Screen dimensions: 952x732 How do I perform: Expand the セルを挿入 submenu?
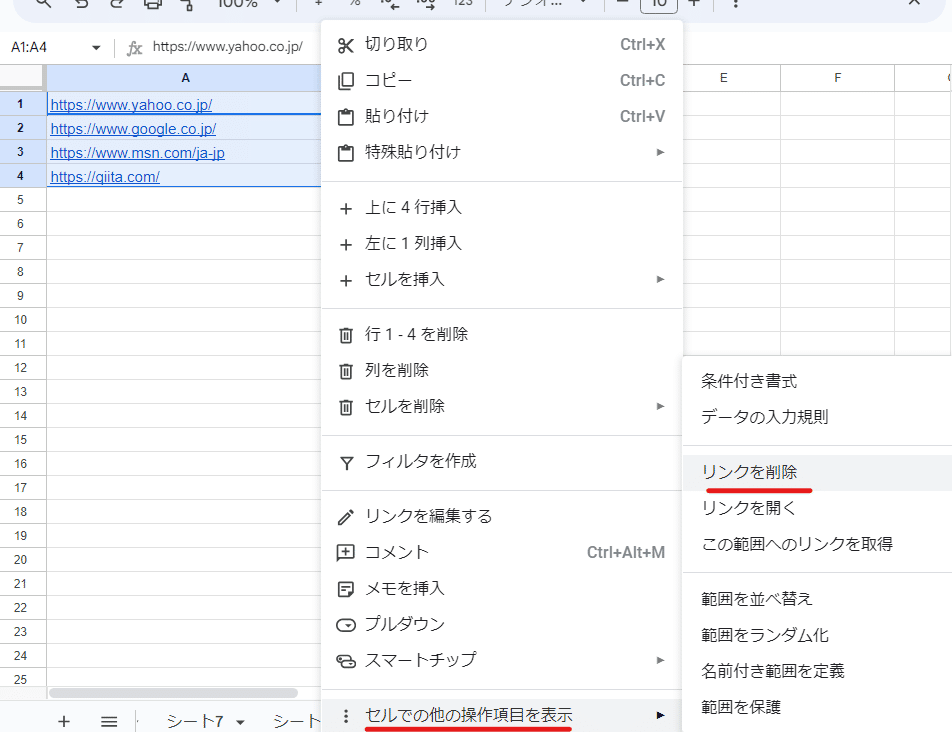[661, 279]
